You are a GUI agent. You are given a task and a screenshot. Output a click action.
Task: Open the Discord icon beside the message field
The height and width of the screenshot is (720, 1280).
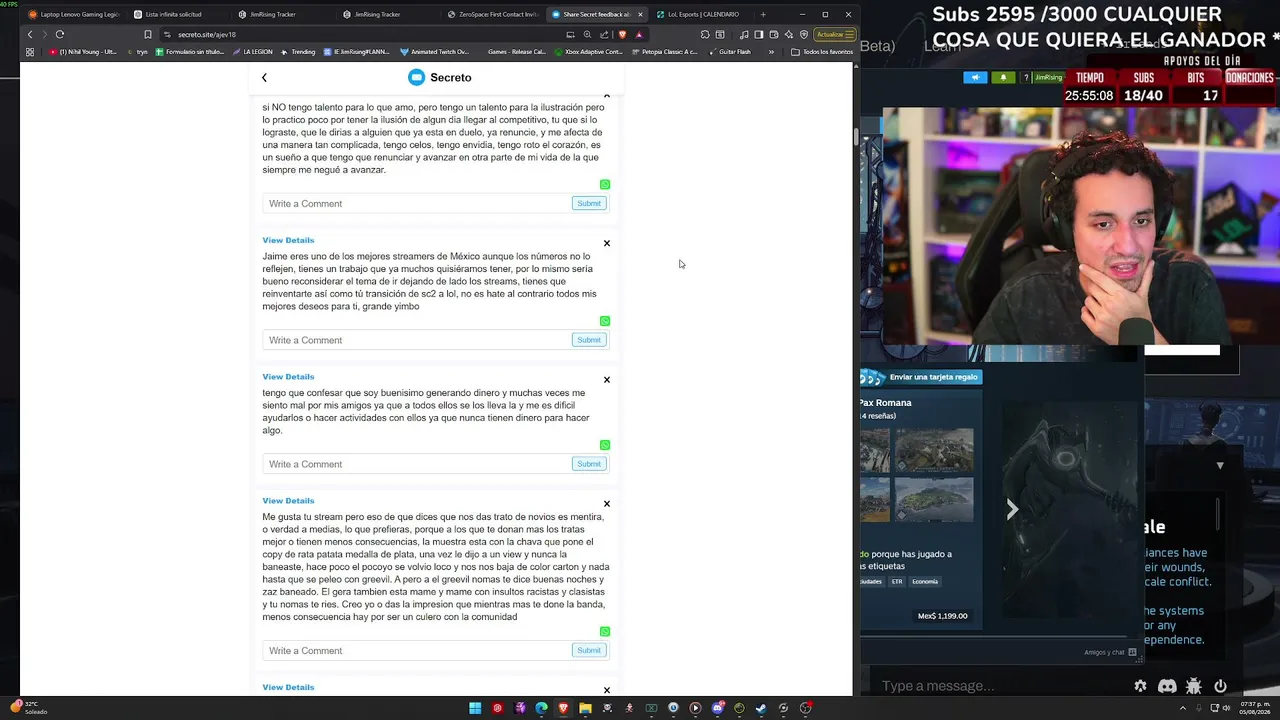click(1167, 686)
